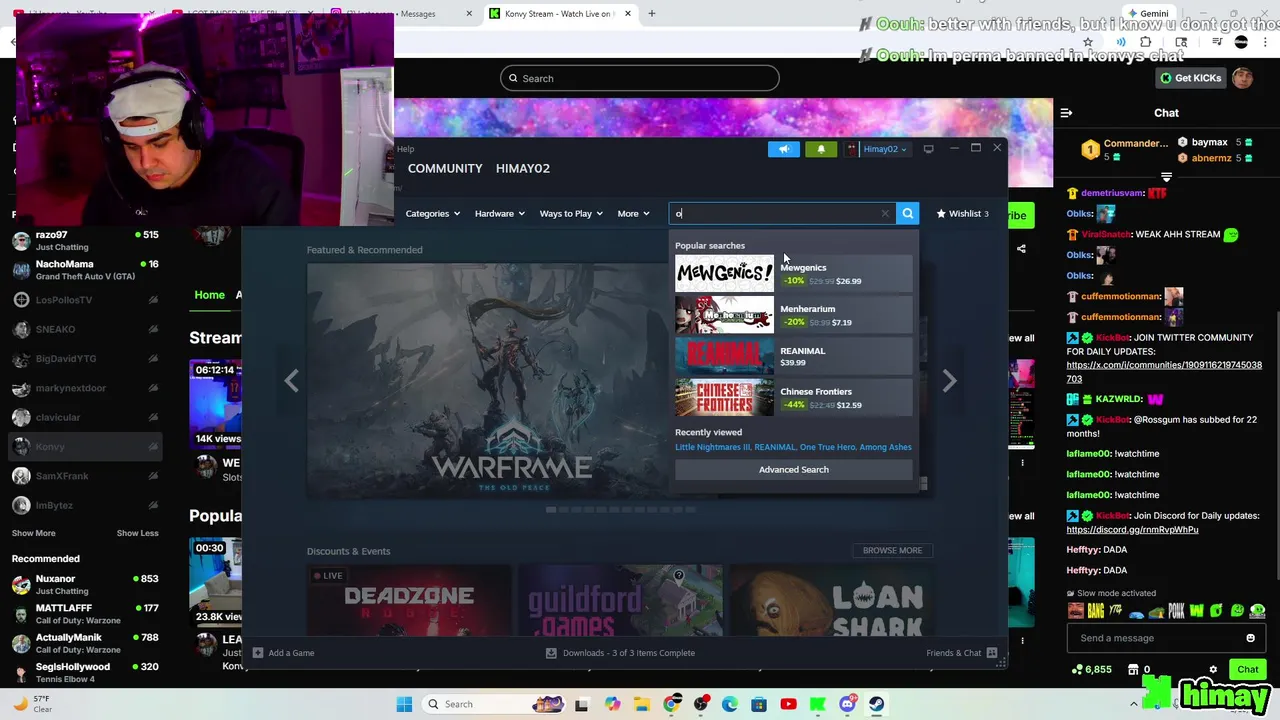Click the Get KICKs button
Viewport: 1280px width, 720px height.
pos(1190,78)
